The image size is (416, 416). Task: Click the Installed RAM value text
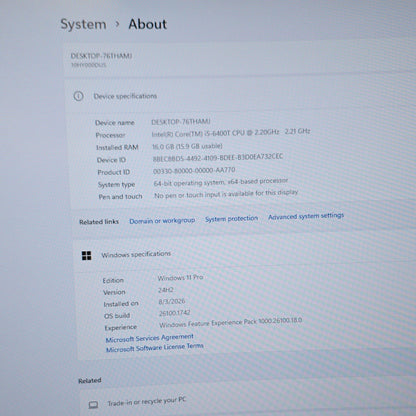[x=187, y=146]
